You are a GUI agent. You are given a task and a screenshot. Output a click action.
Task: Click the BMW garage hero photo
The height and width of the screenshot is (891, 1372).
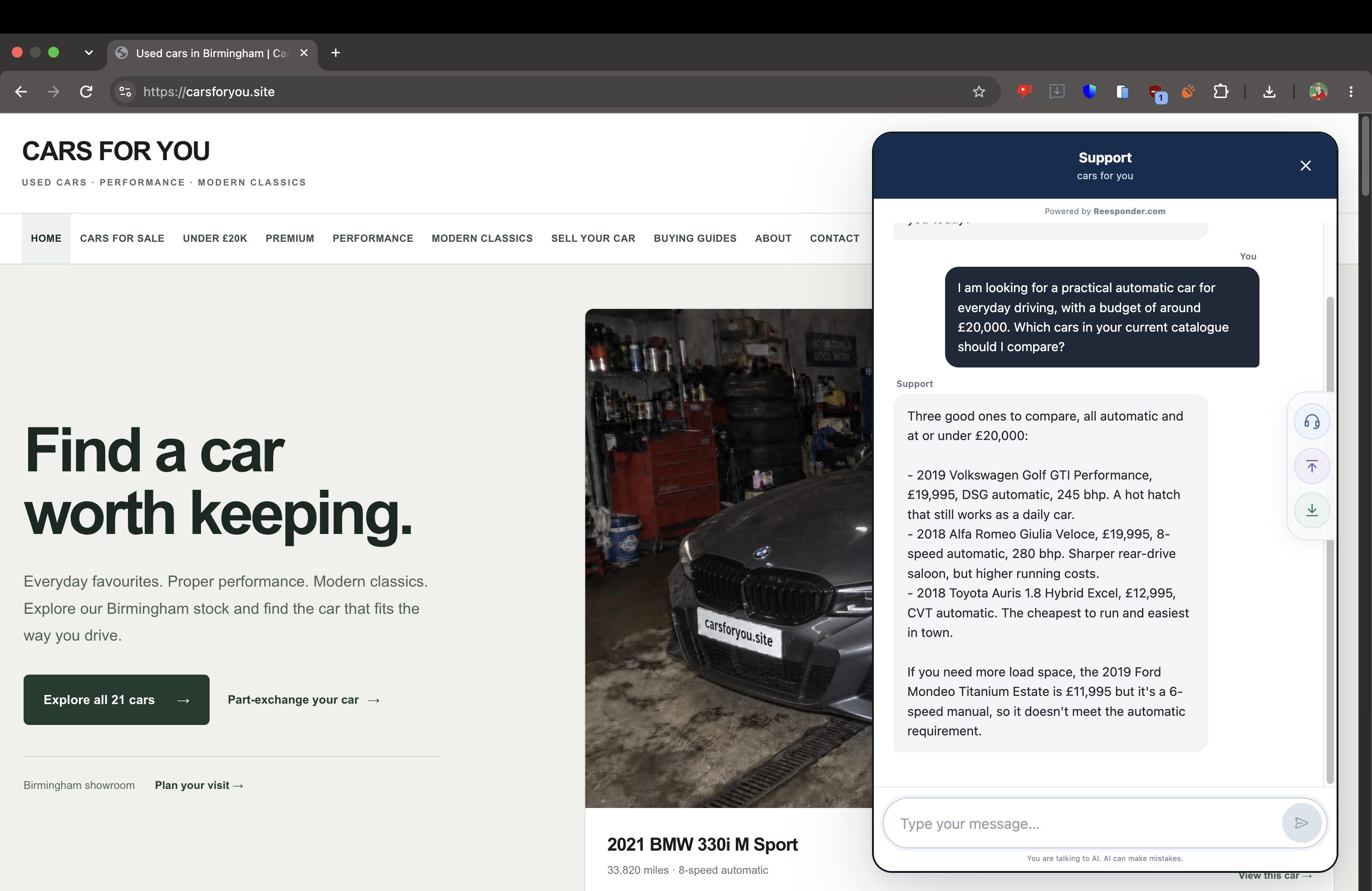pos(729,558)
